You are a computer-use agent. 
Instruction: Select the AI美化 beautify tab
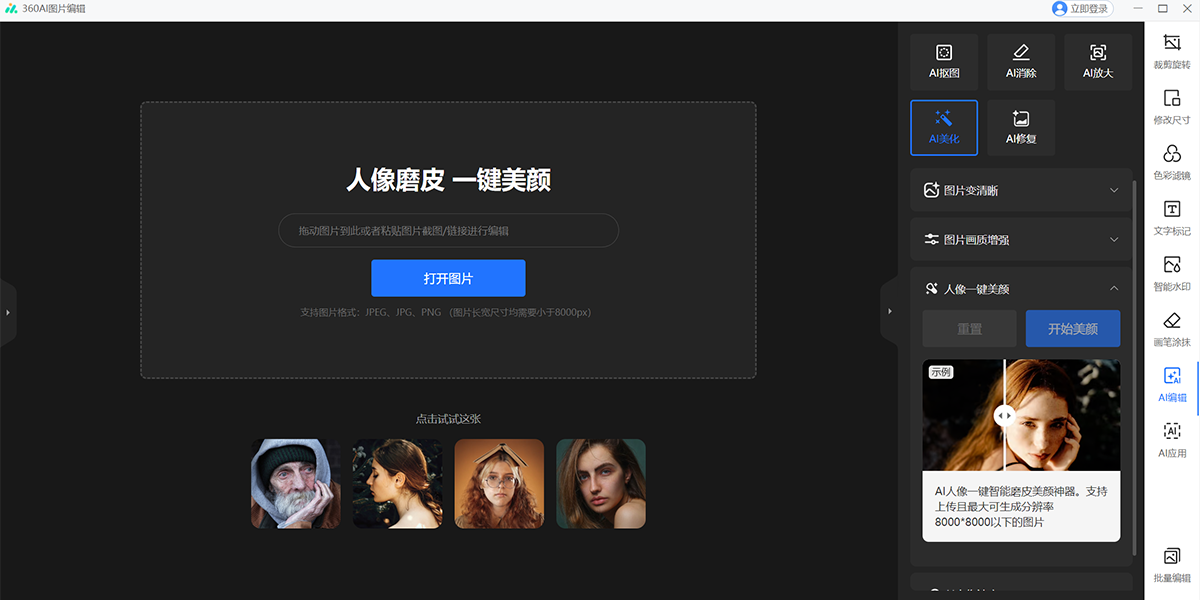pos(942,127)
